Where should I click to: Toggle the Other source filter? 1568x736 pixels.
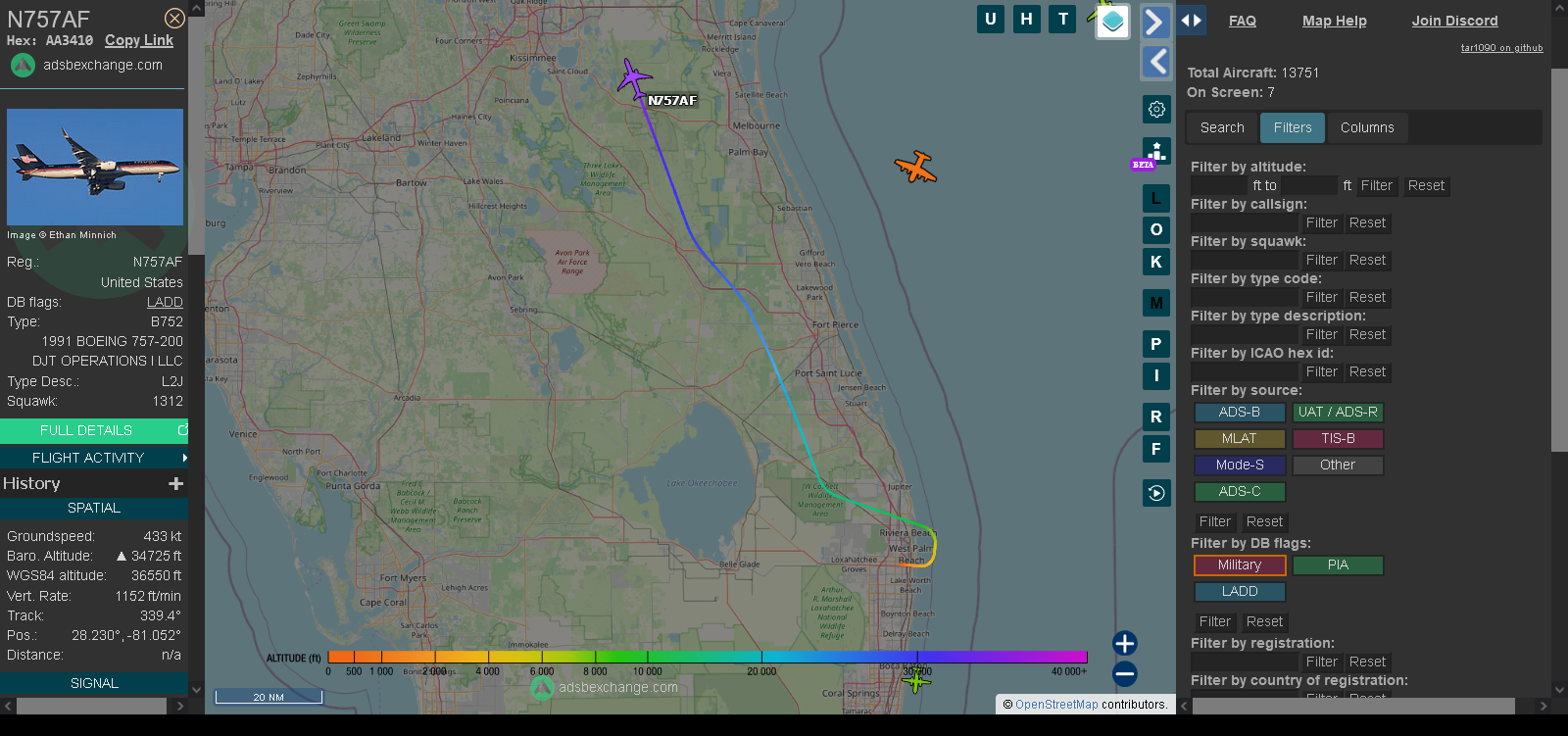pos(1338,466)
